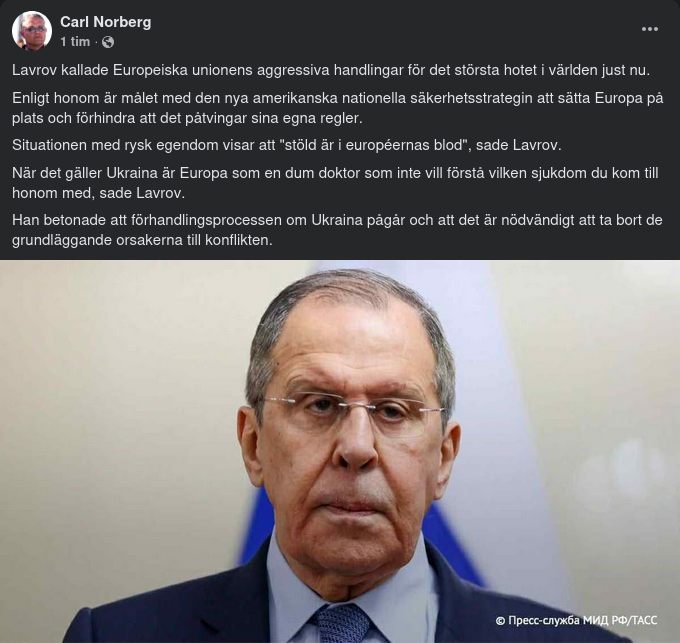The image size is (680, 643).
Task: Open the post permalink '1 tim'
Action: click(x=75, y=42)
